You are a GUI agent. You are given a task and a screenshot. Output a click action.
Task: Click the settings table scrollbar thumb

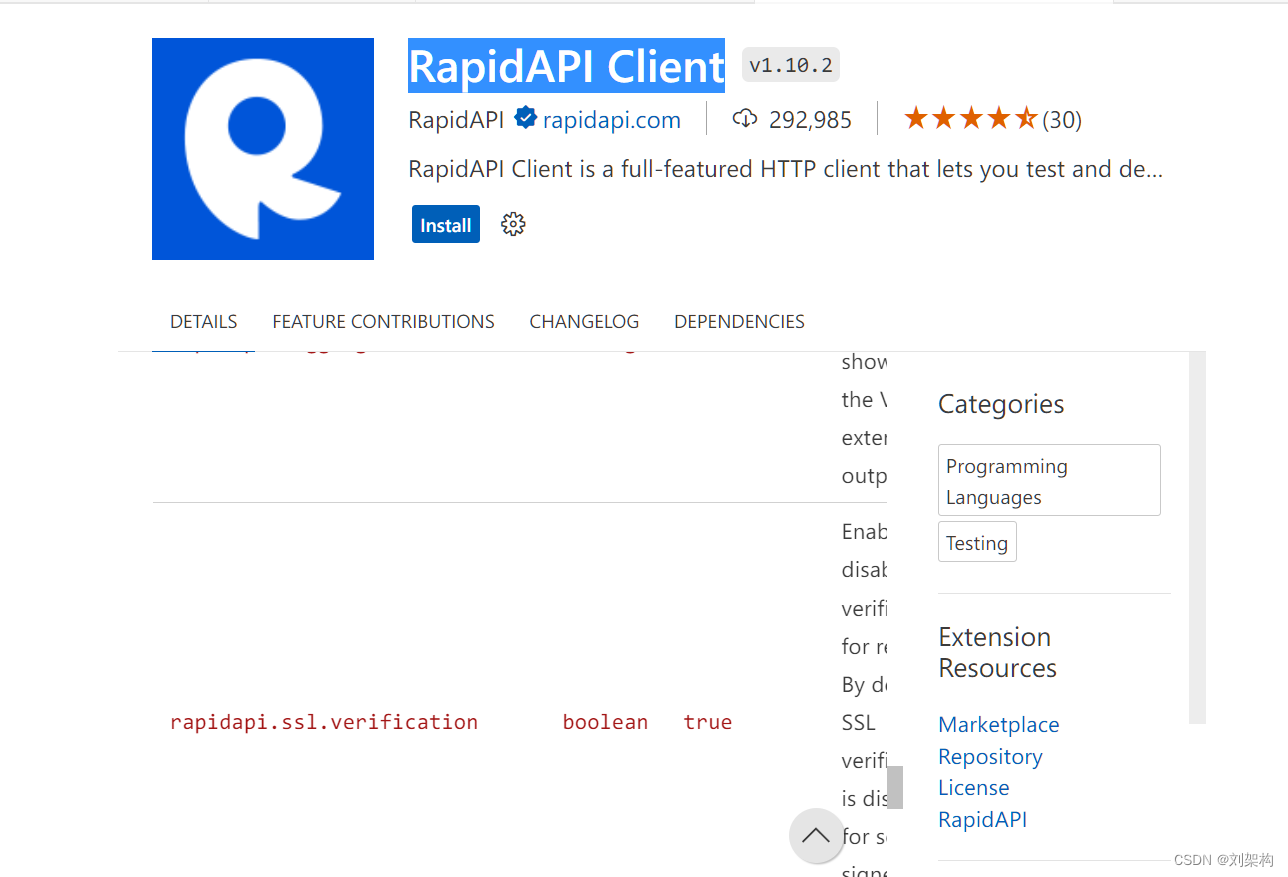895,787
